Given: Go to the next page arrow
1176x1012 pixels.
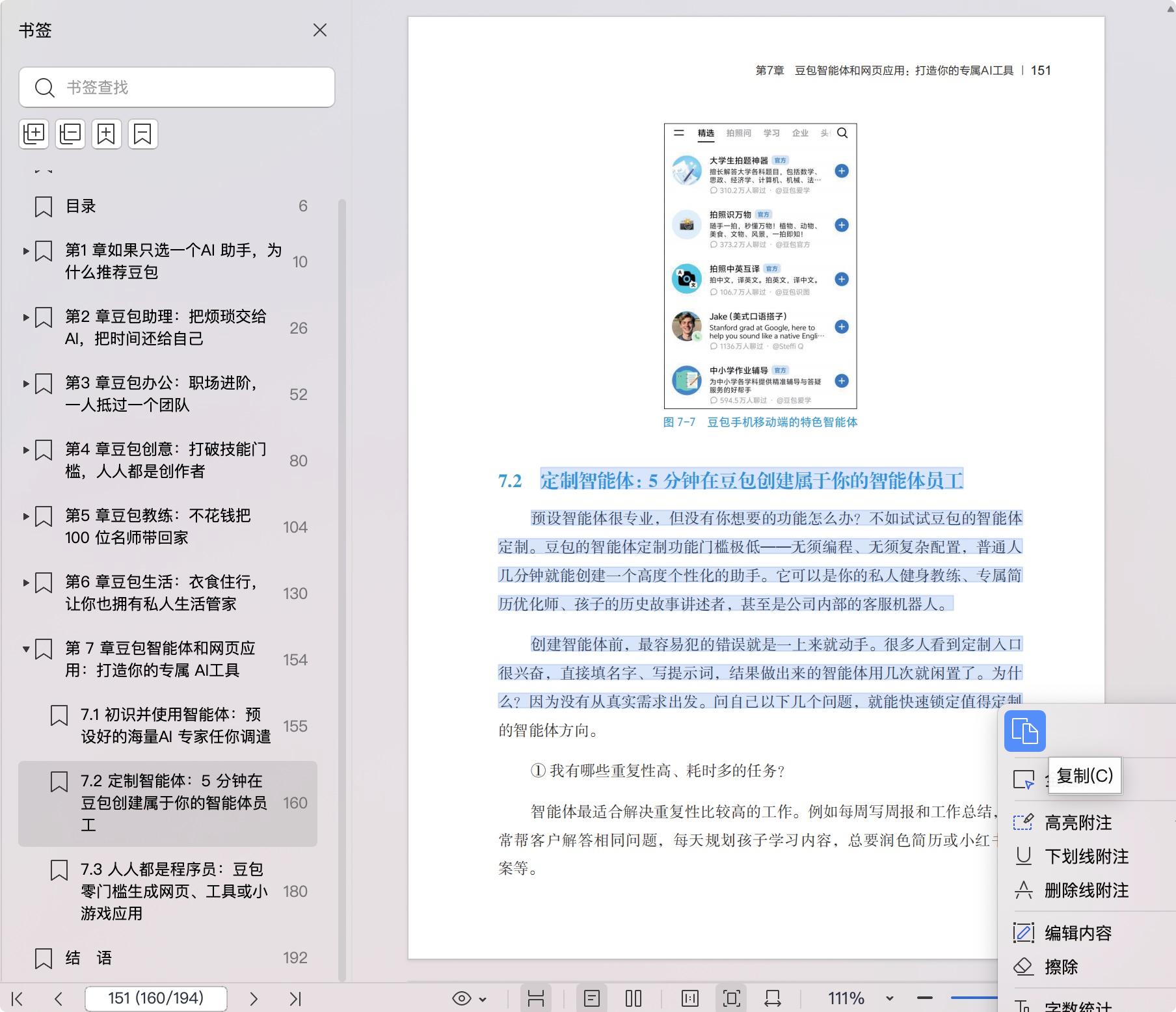Looking at the screenshot, I should (x=254, y=998).
